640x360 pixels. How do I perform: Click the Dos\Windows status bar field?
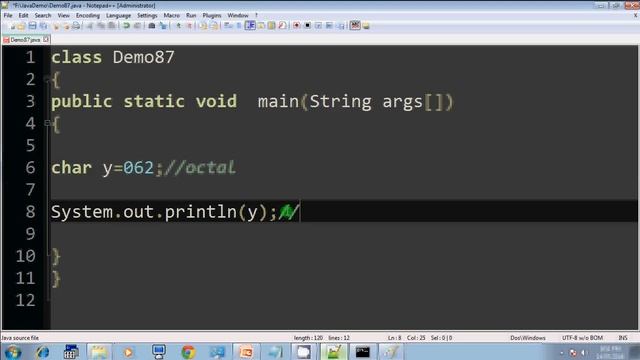(528, 338)
